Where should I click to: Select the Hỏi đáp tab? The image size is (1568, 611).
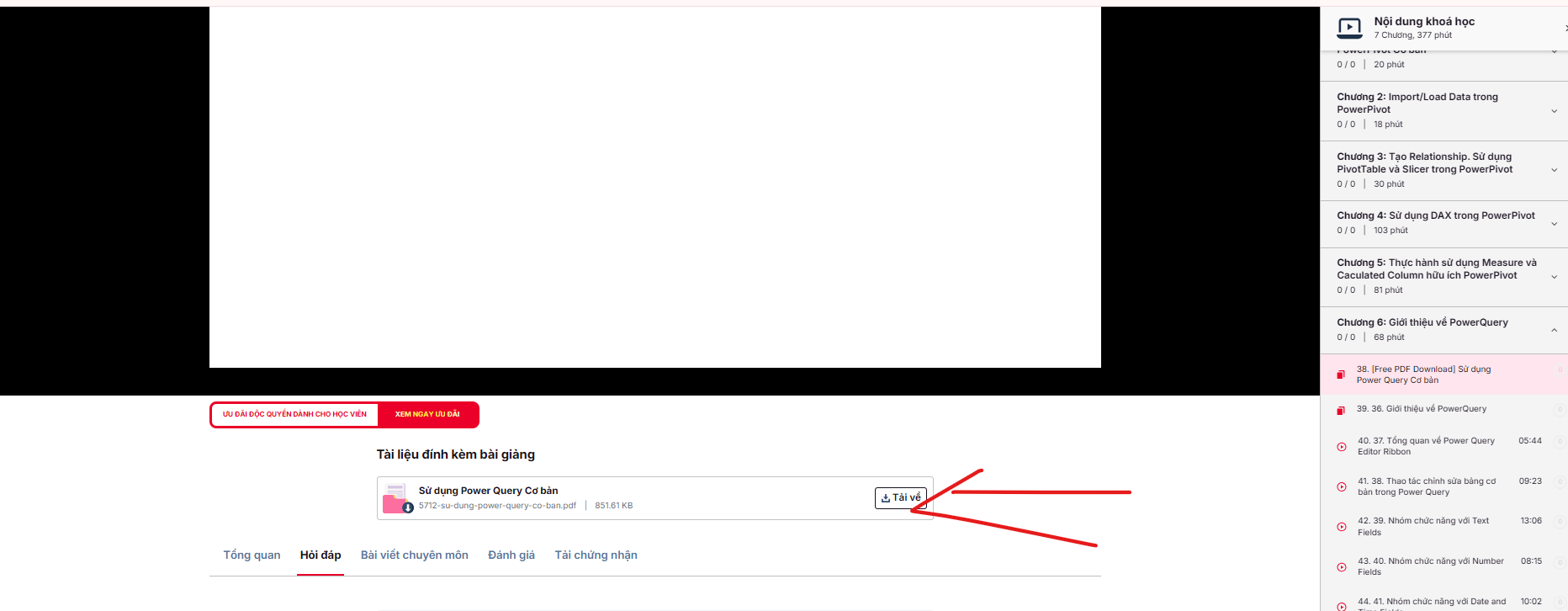(320, 555)
